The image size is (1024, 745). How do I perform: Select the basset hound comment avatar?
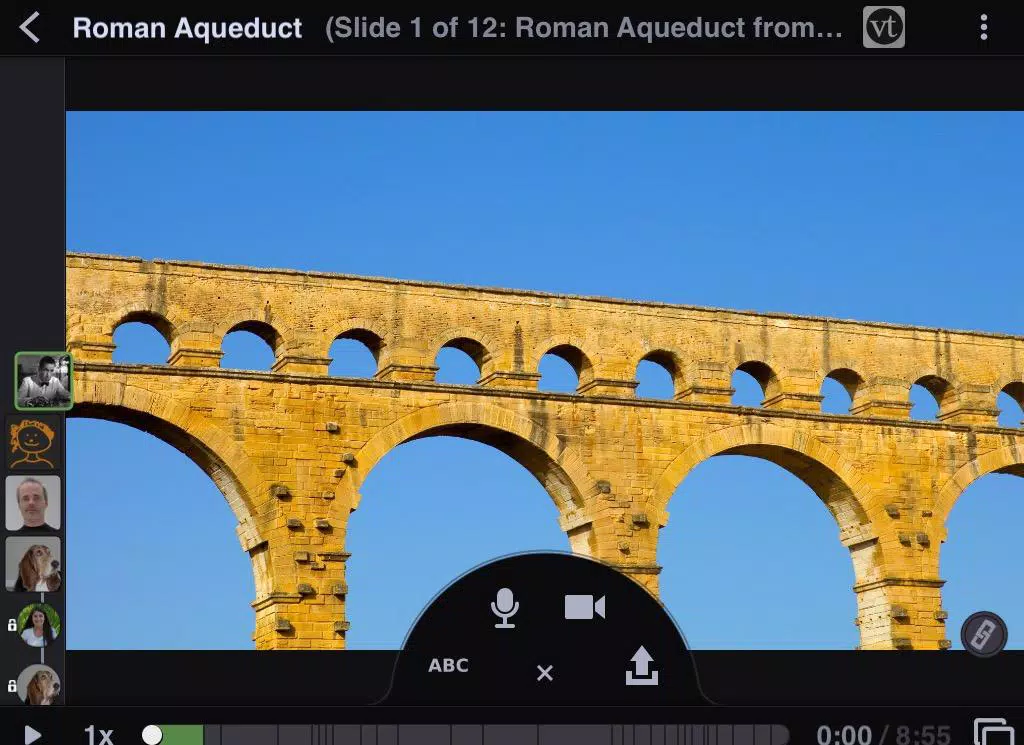tap(33, 564)
